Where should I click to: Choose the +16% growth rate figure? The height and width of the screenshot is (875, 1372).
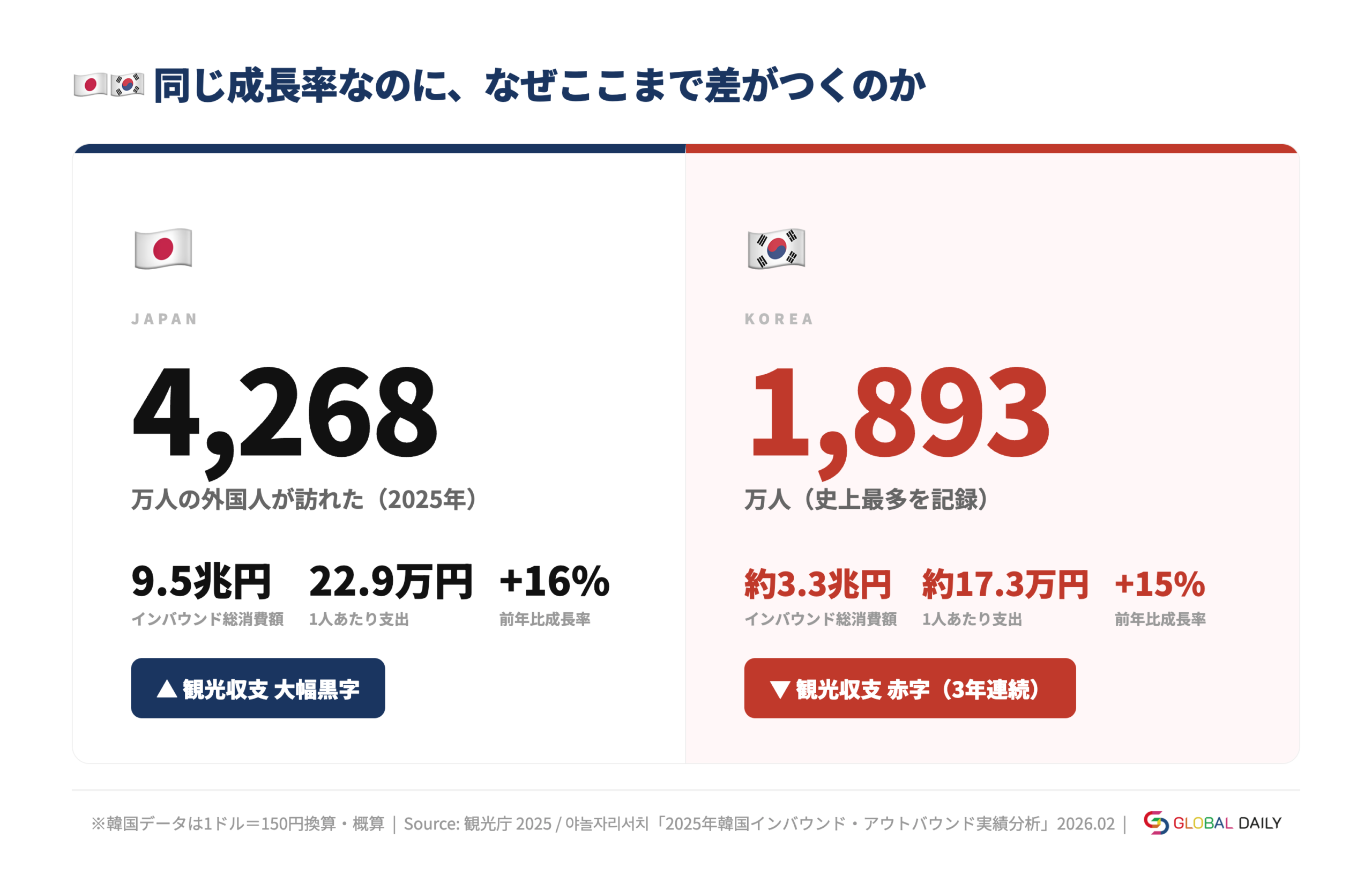pyautogui.click(x=554, y=581)
